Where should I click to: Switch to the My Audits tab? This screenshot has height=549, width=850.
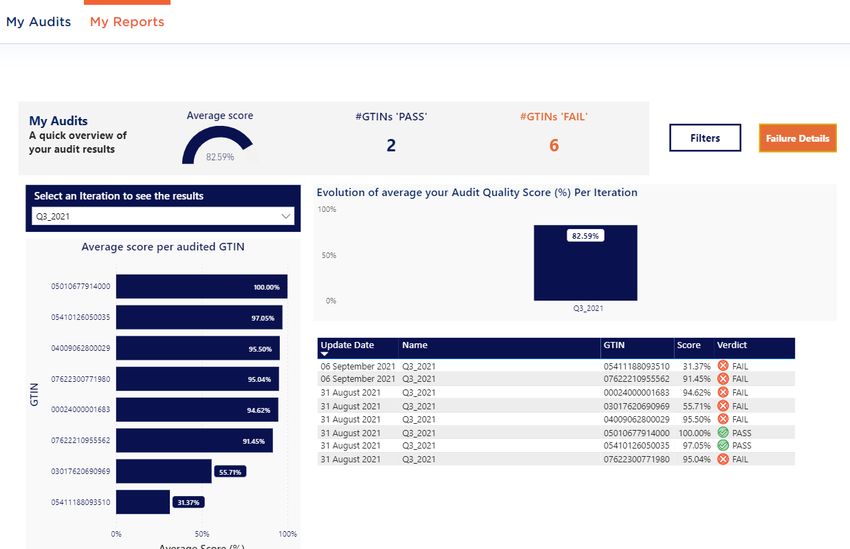coord(38,21)
